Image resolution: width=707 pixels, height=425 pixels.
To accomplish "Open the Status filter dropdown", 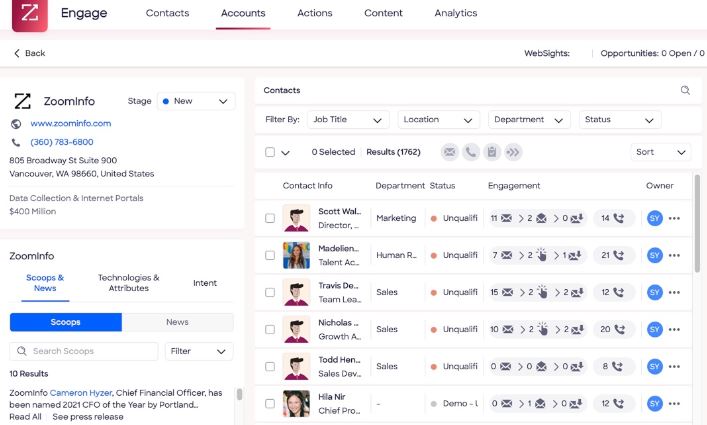I will [620, 120].
